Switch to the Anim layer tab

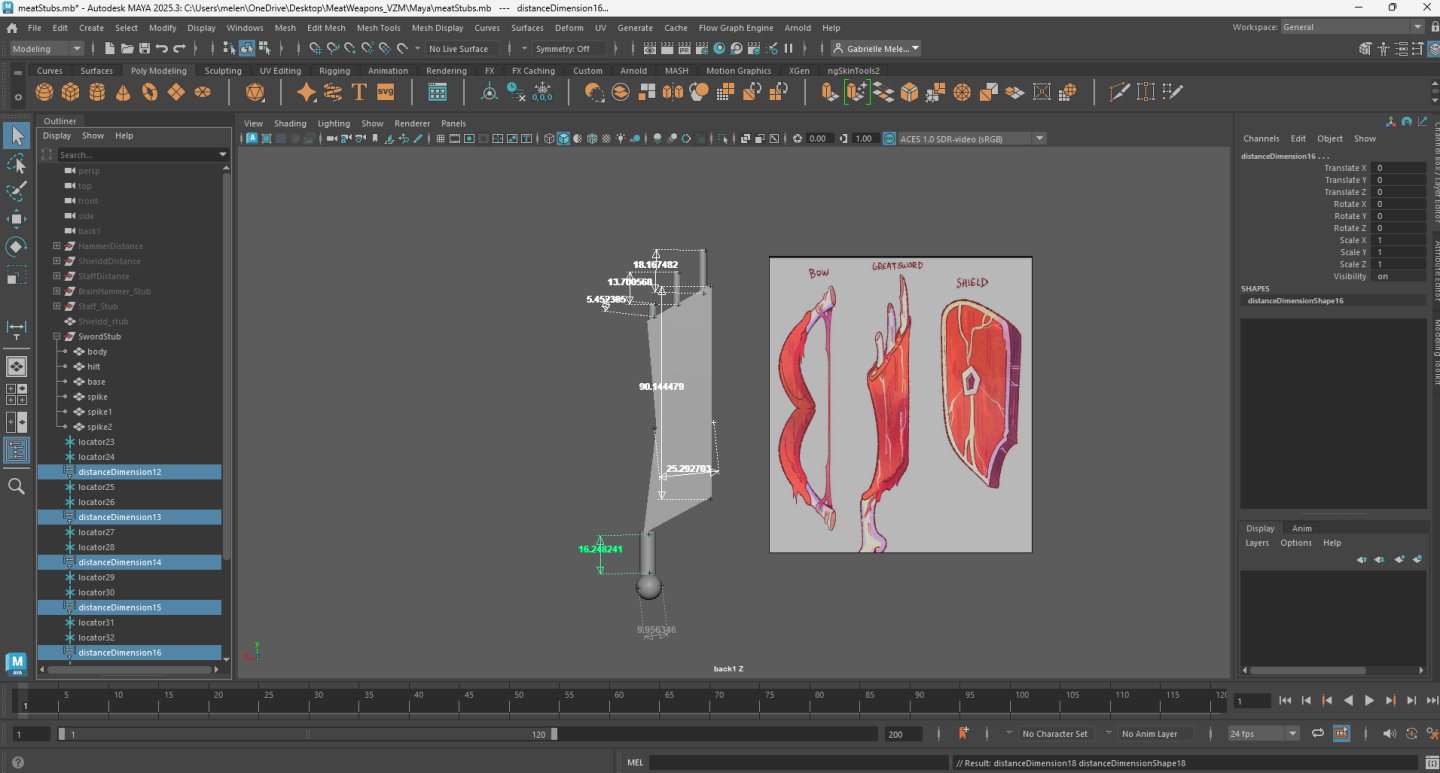click(1301, 528)
